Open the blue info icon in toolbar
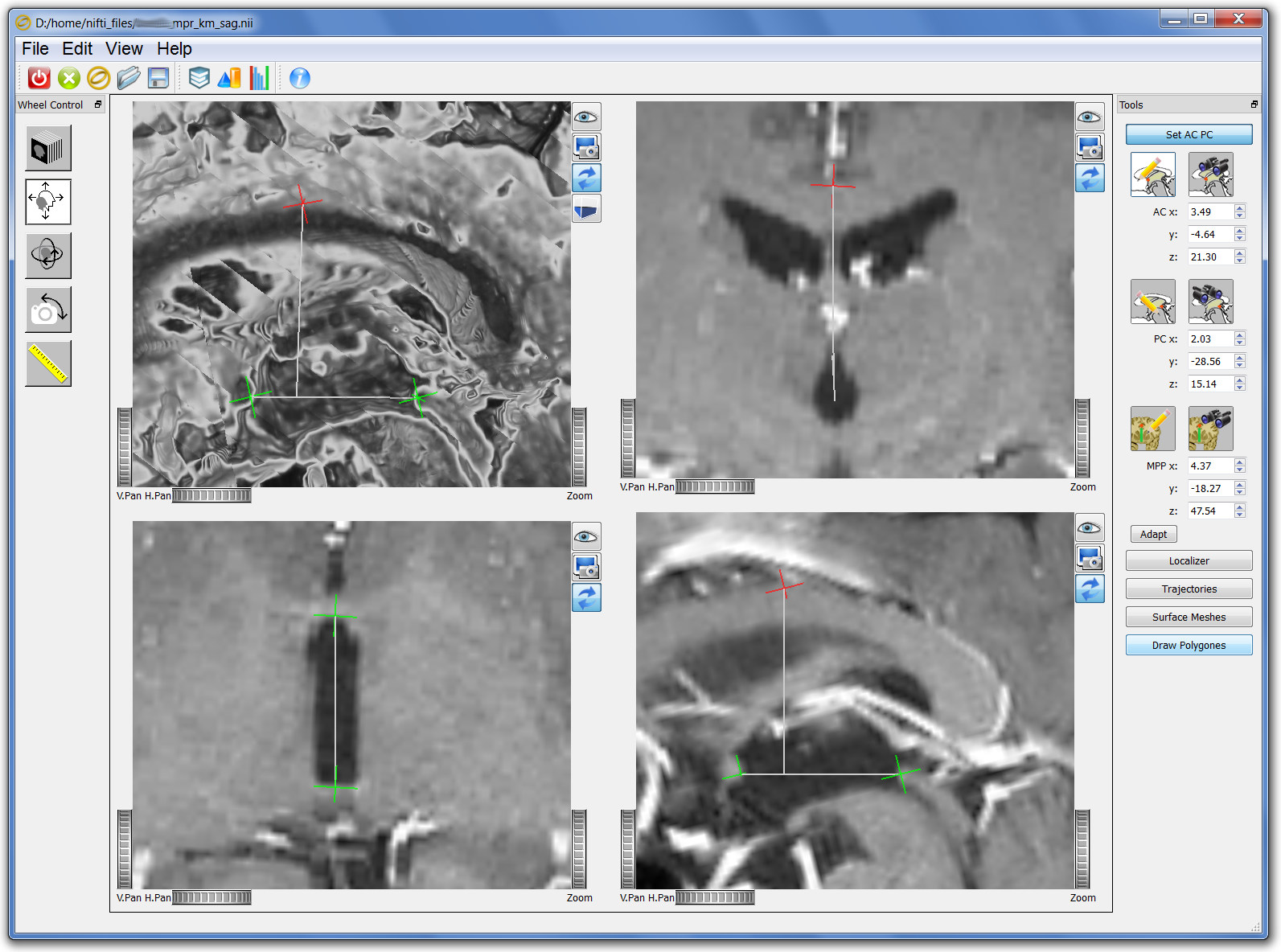Screen dimensions: 1281x952 [x=299, y=78]
